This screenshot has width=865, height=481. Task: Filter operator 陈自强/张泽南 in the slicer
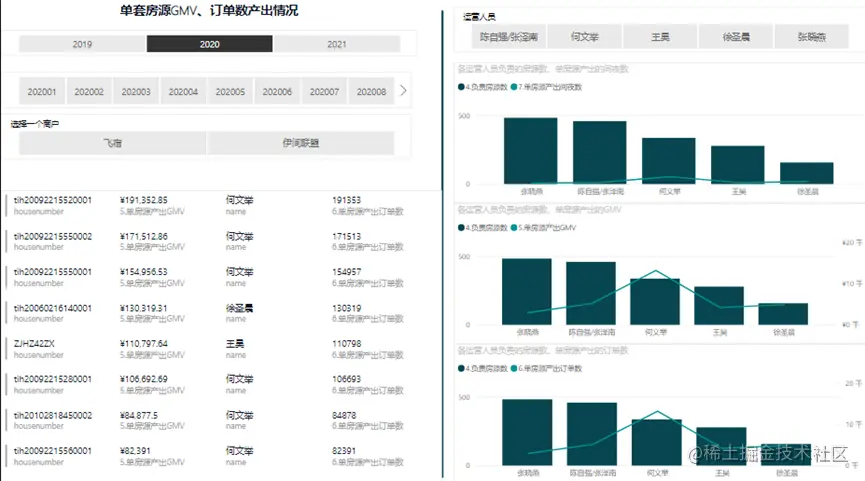[509, 37]
